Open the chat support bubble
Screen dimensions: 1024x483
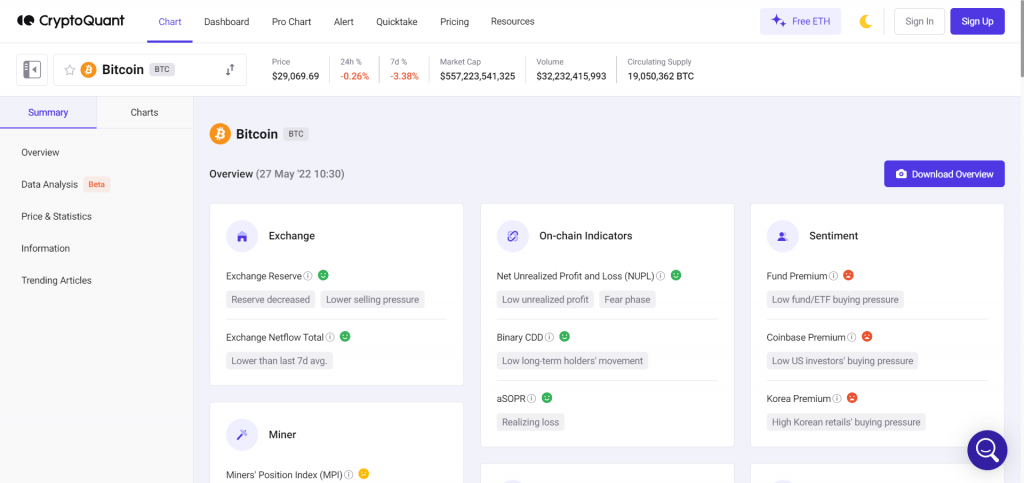[986, 449]
